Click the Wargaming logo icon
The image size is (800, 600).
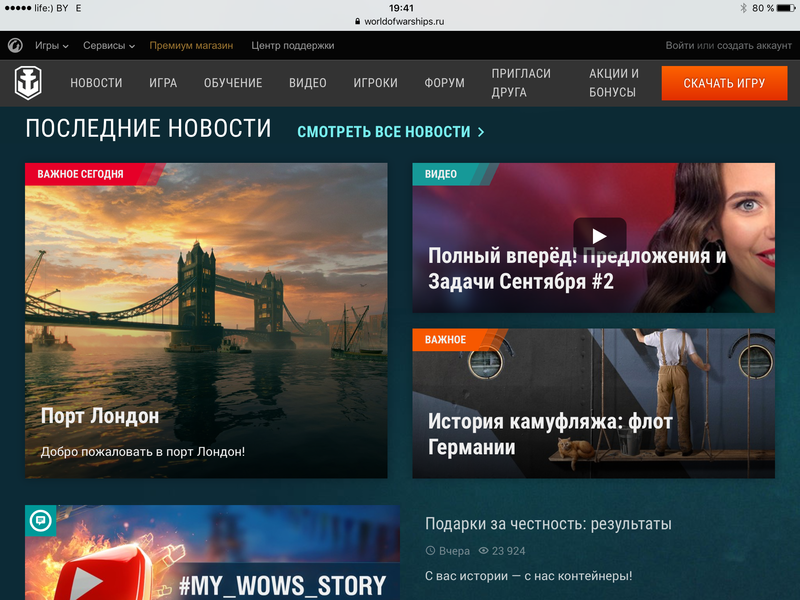click(15, 46)
